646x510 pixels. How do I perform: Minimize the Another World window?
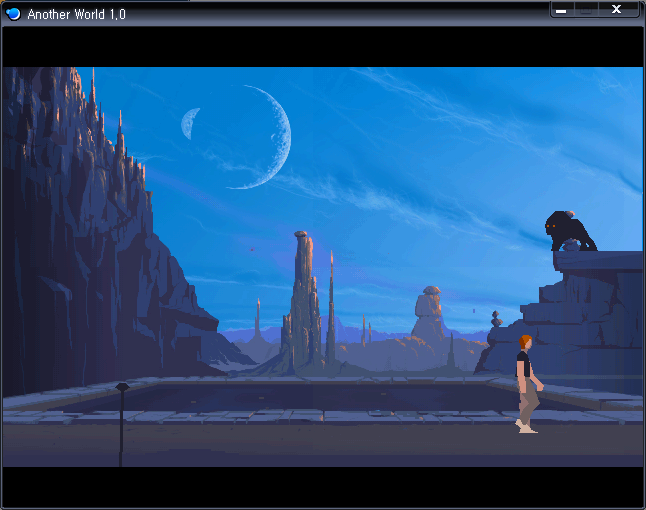point(562,10)
